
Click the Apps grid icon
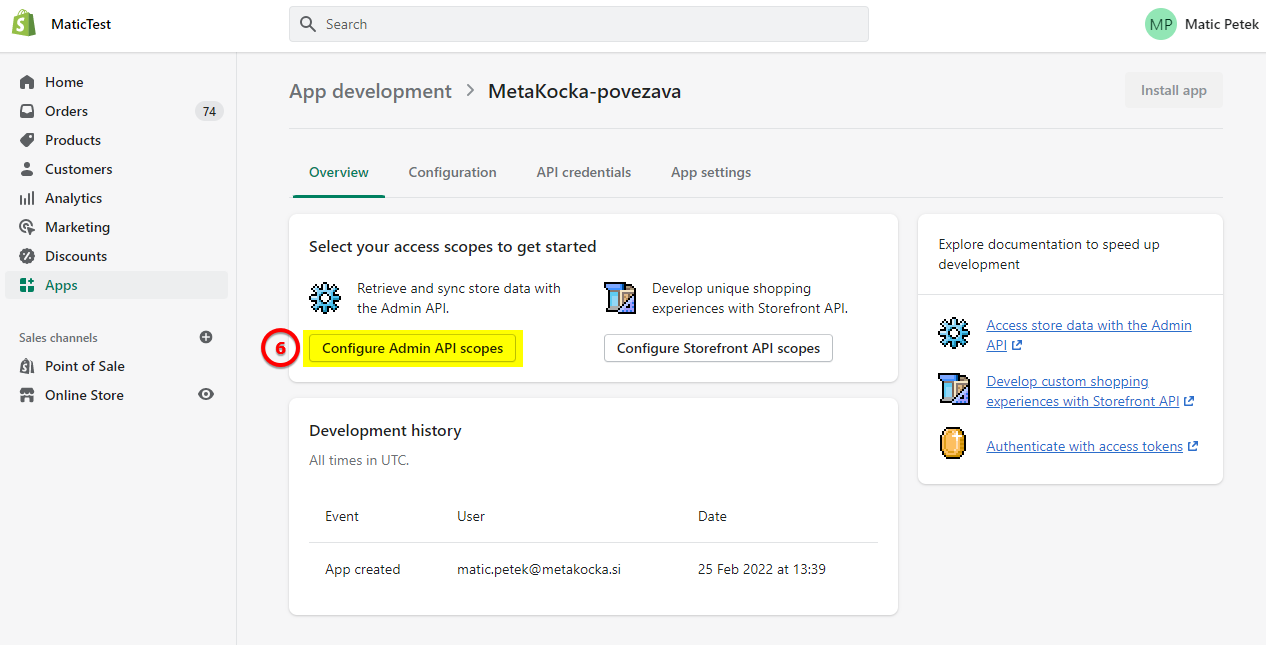click(x=27, y=285)
